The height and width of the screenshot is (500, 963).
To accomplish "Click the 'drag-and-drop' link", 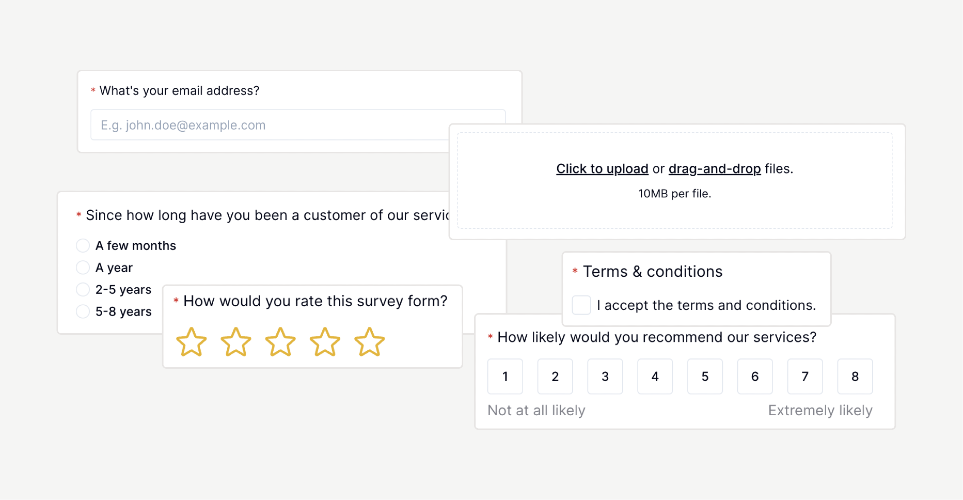I will [714, 169].
